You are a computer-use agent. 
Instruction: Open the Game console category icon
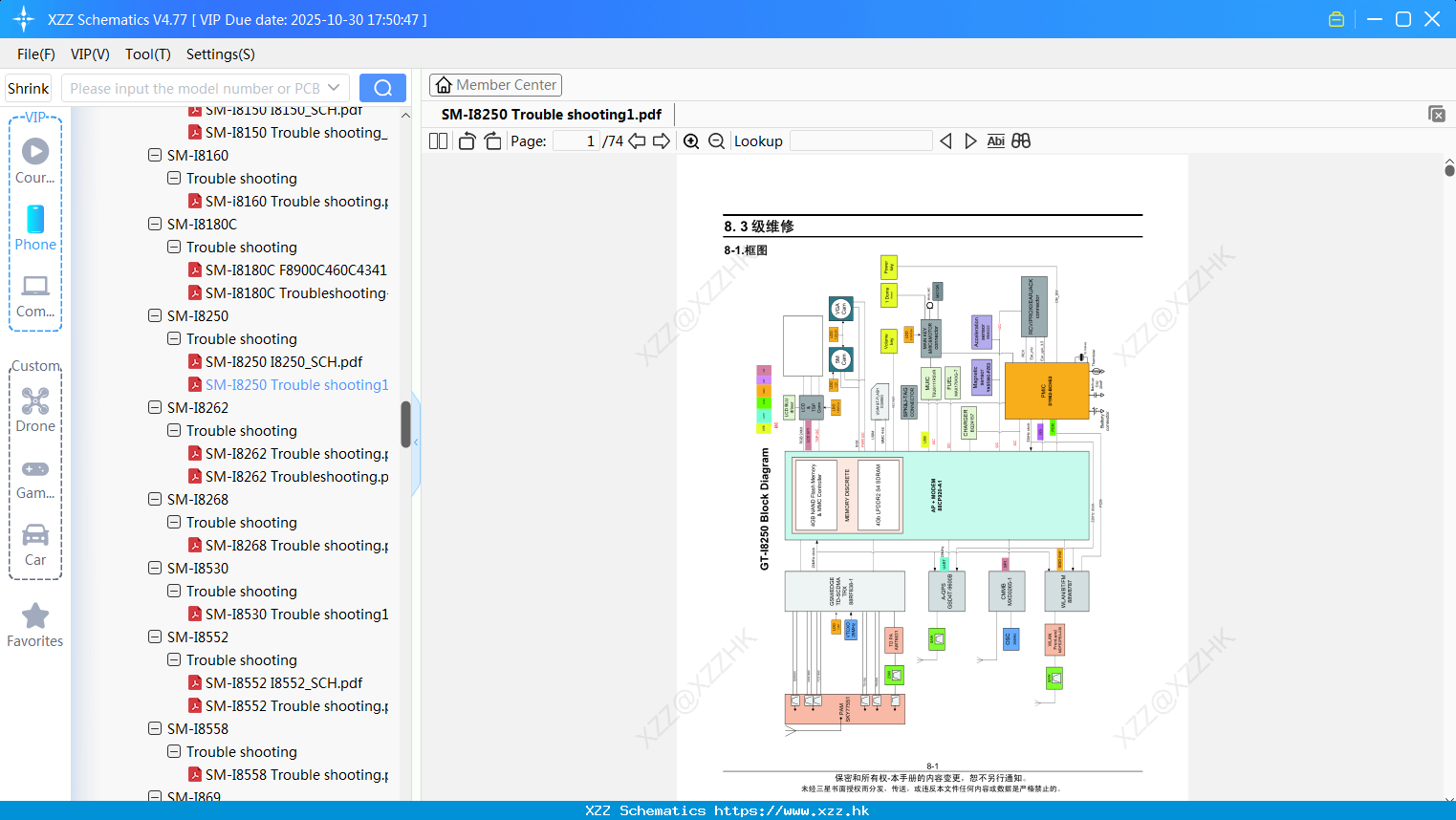coord(35,478)
